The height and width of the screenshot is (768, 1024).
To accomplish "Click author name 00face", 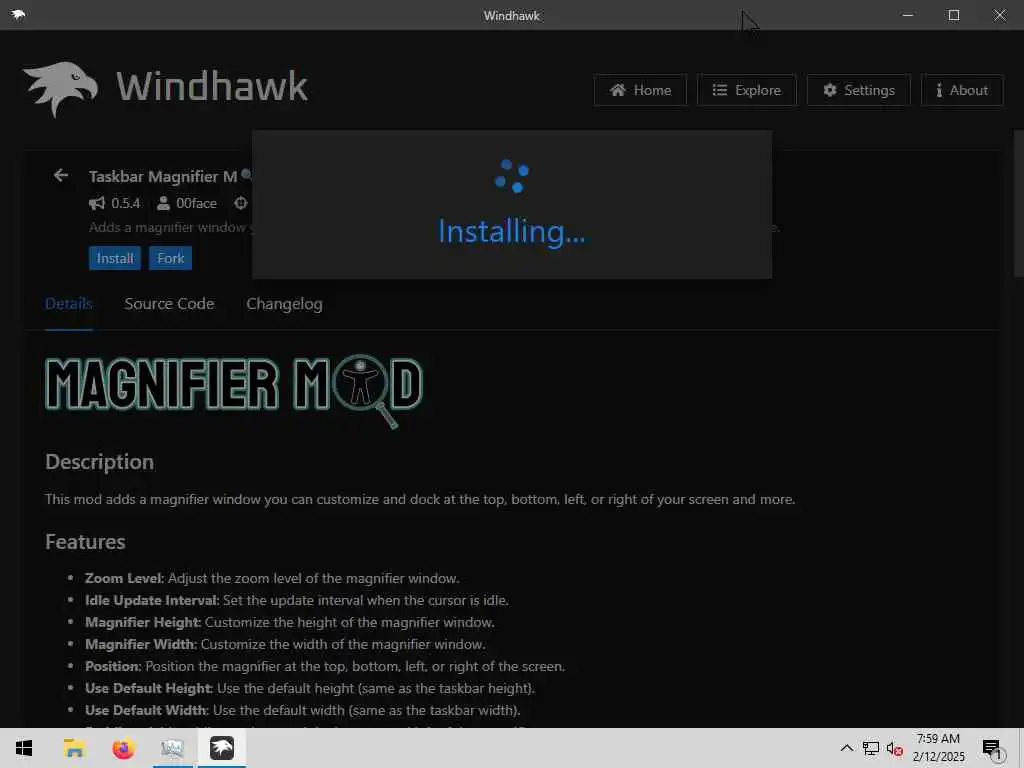I will tap(196, 203).
